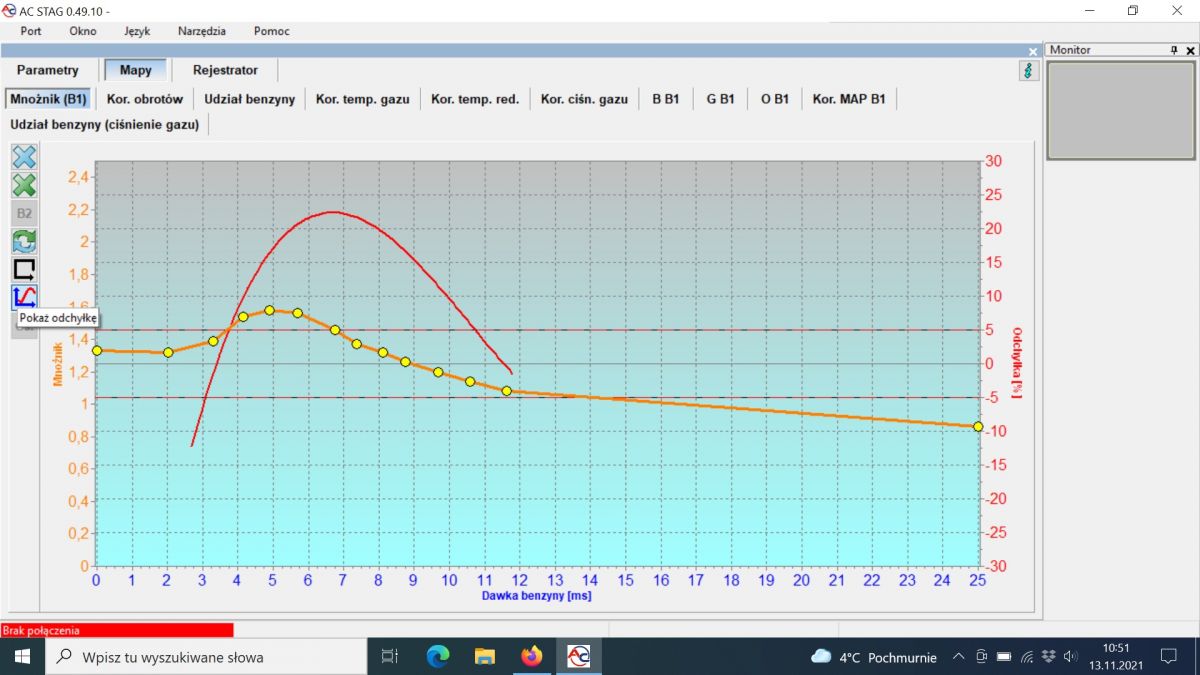Select the Mnożnik (B1) map tab
This screenshot has width=1200, height=675.
point(48,99)
